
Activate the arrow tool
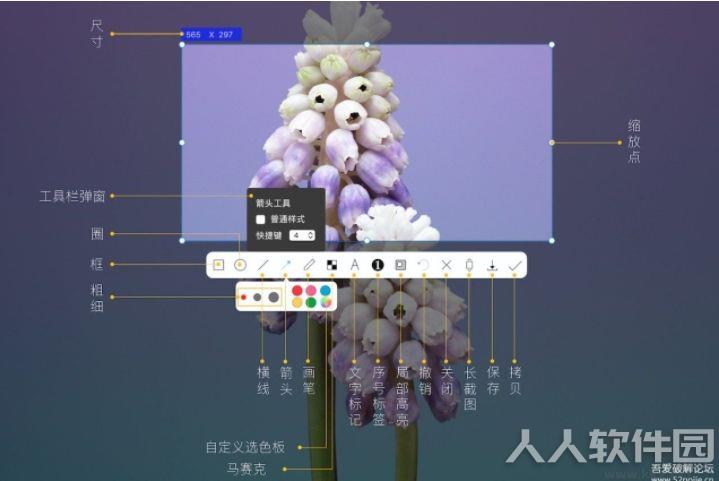(286, 265)
